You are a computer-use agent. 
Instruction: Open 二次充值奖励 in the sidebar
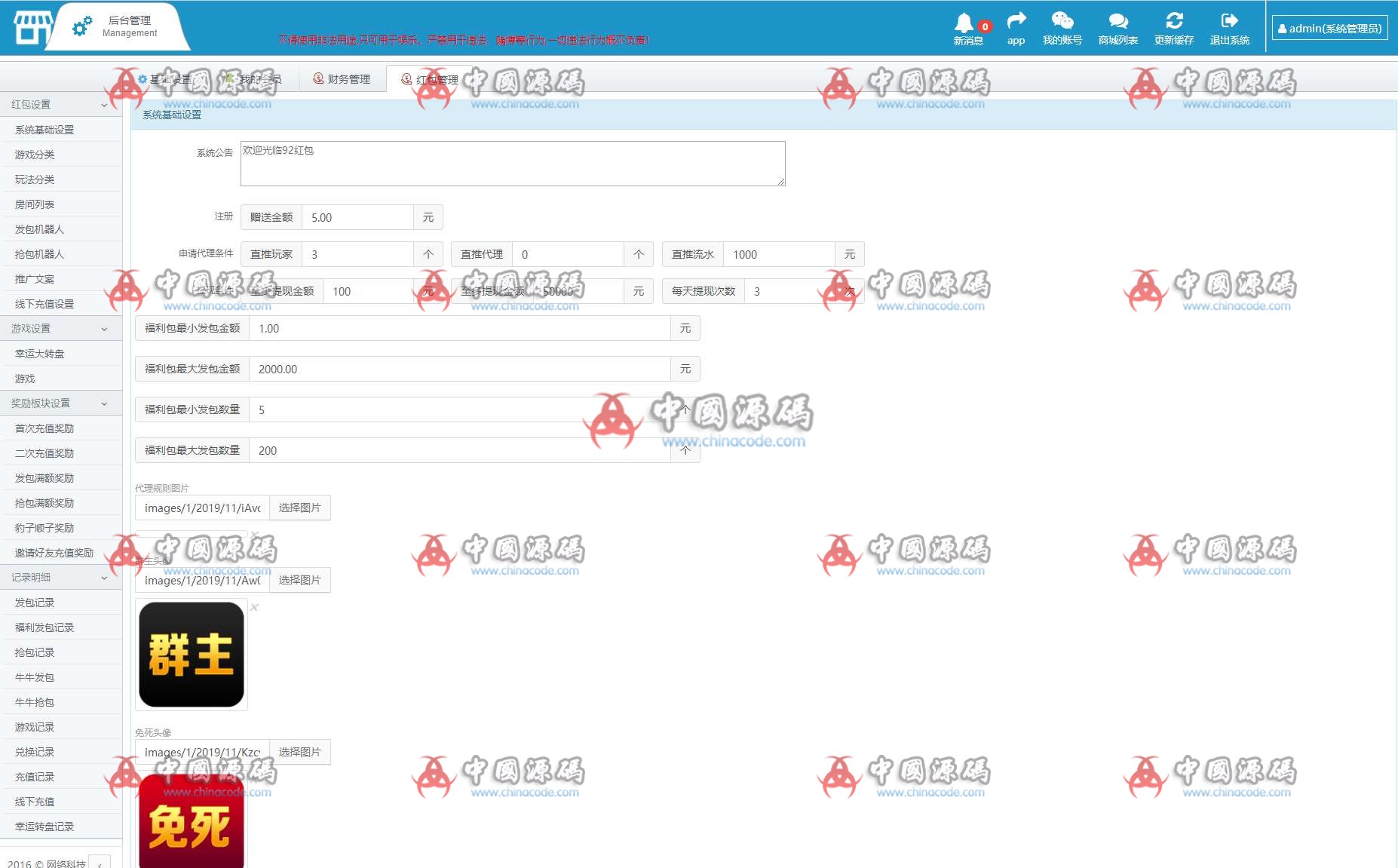tap(61, 453)
